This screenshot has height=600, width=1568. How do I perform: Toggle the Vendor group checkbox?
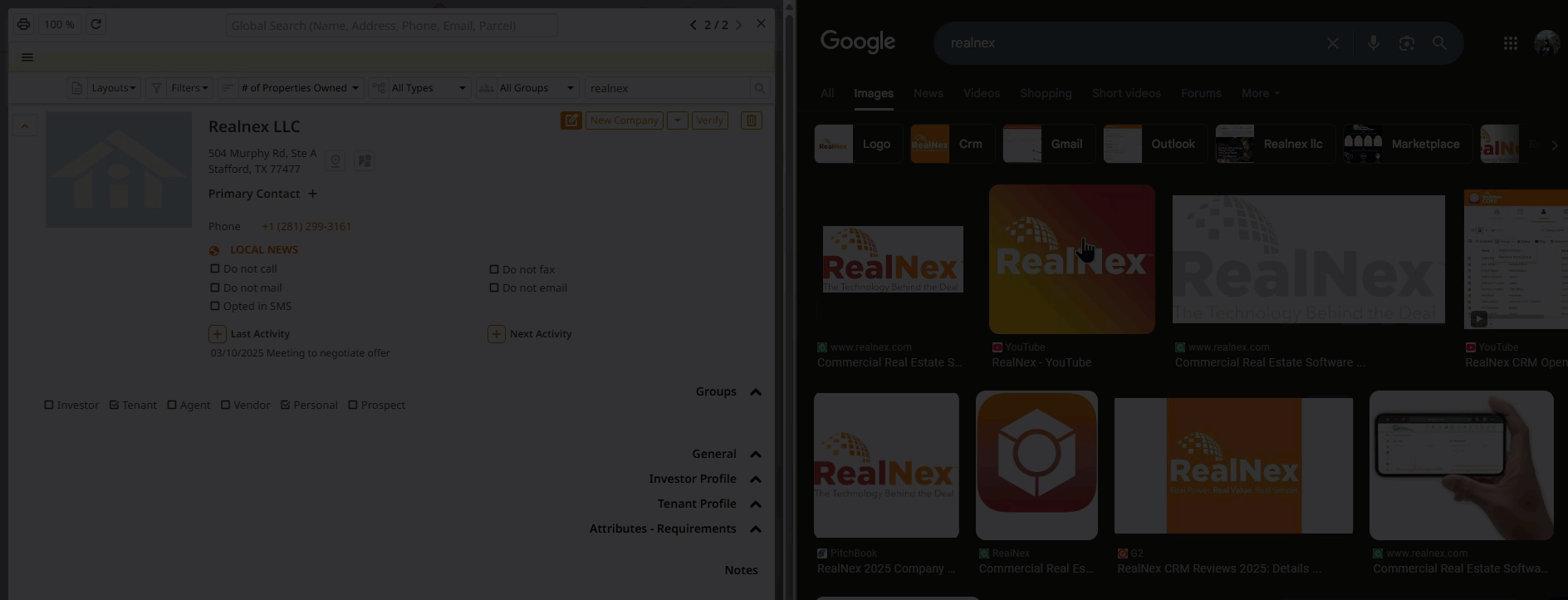click(x=225, y=405)
